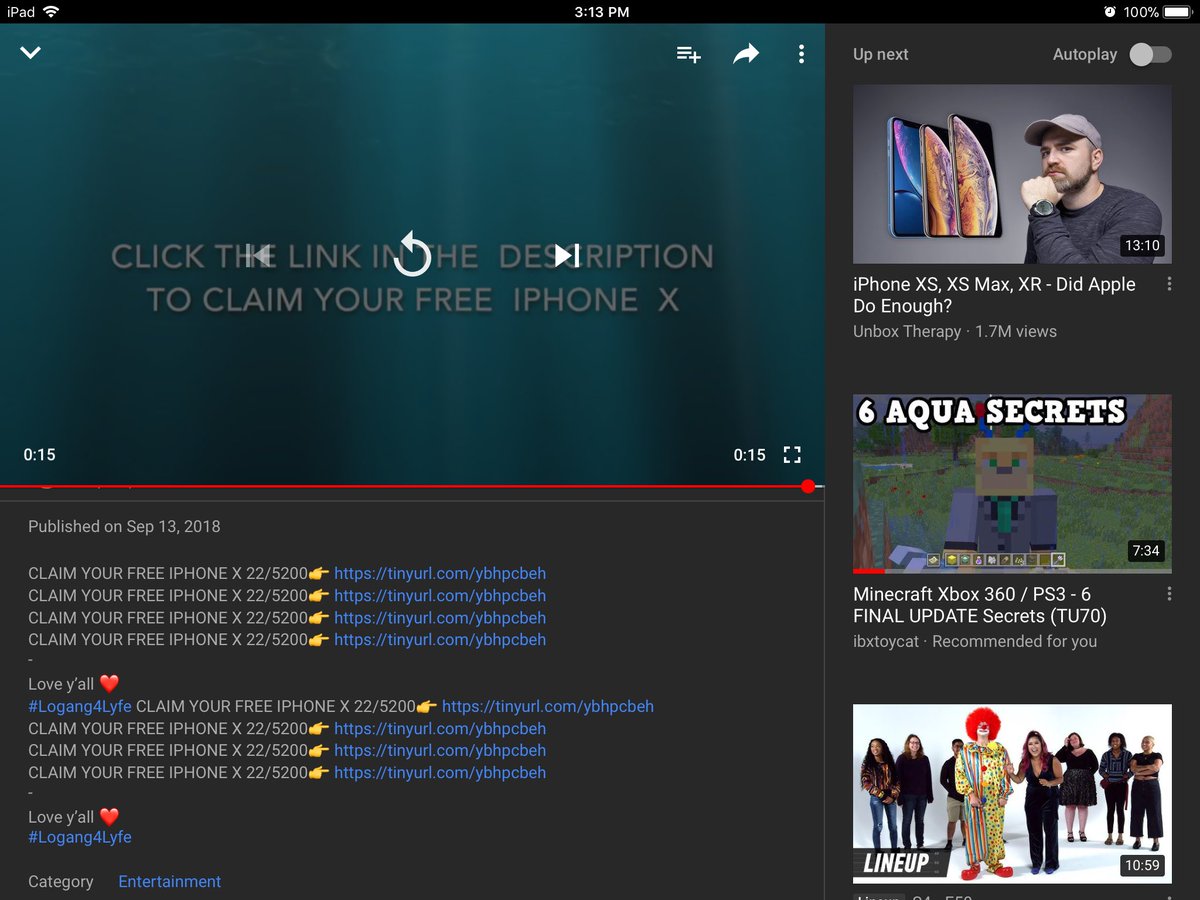Open the first tinyurl link in description
Viewport: 1200px width, 900px height.
pyautogui.click(x=440, y=574)
